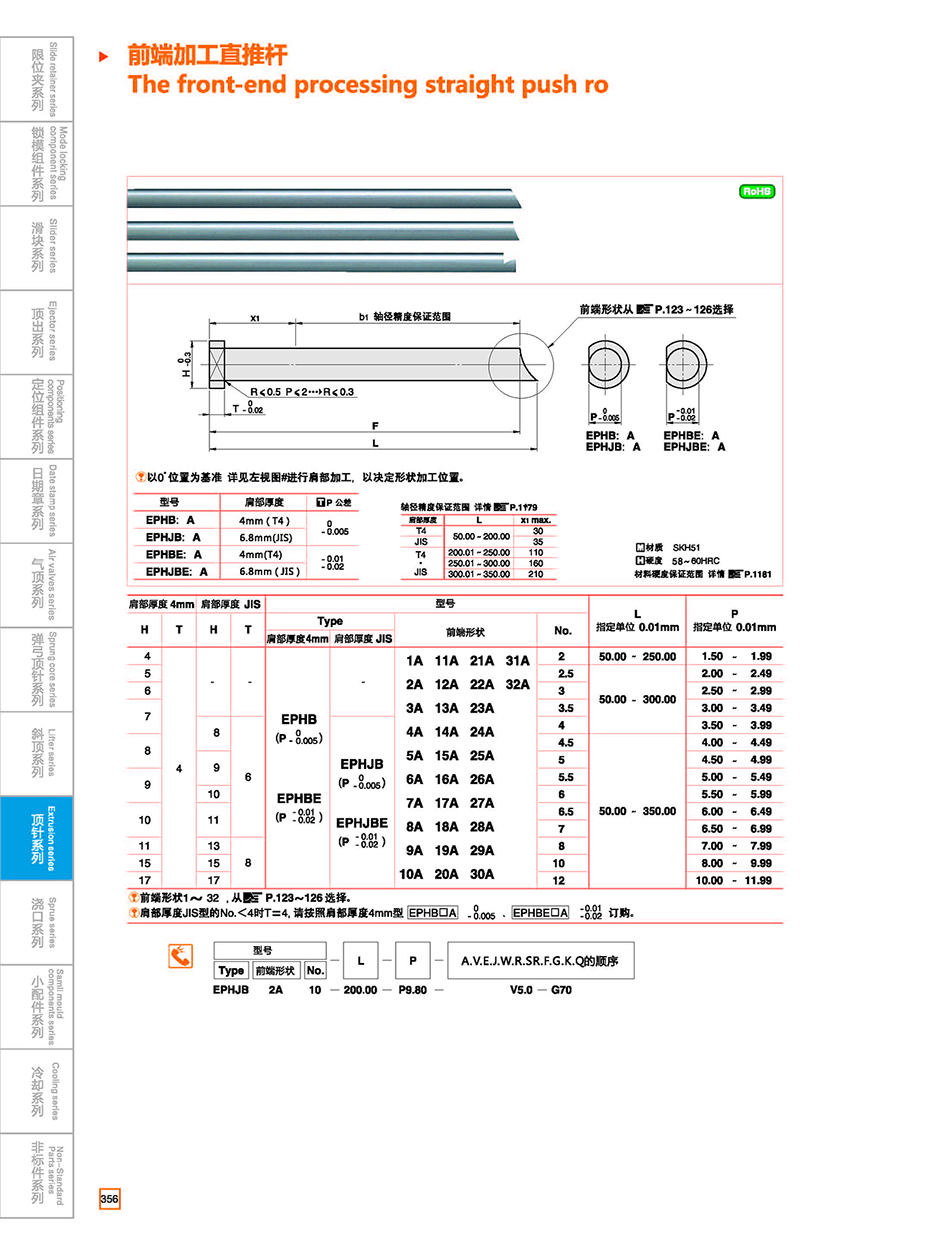The width and height of the screenshot is (932, 1255).
Task: Click the push rod product photo
Action: [x=324, y=231]
